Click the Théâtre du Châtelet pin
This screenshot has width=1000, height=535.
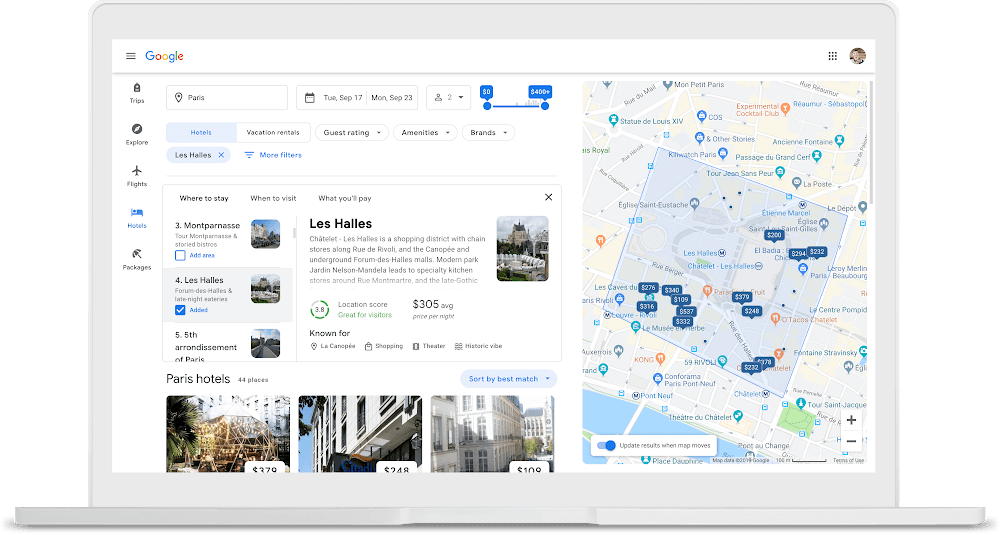pyautogui.click(x=739, y=416)
